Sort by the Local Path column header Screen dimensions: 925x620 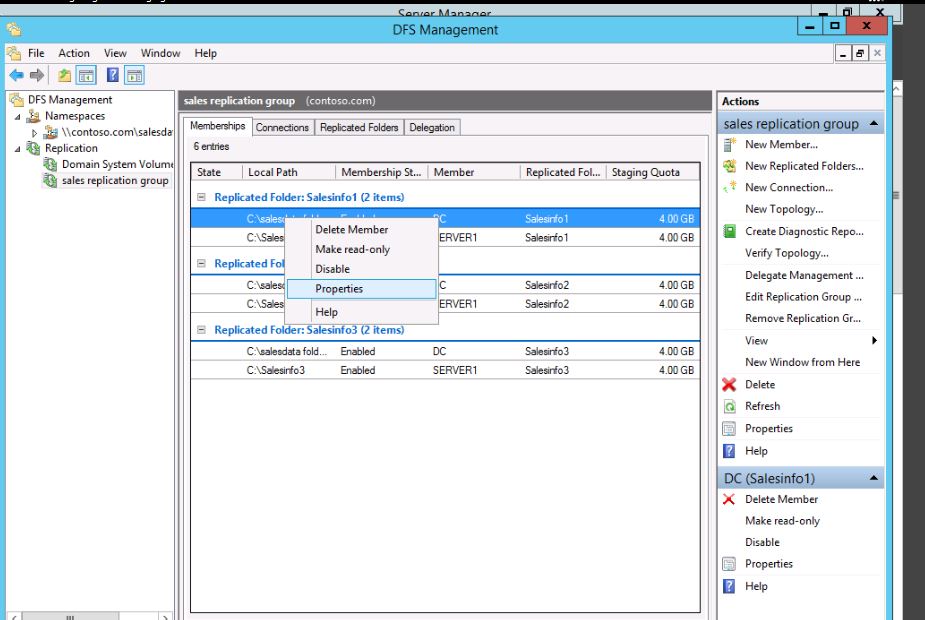pyautogui.click(x=288, y=172)
